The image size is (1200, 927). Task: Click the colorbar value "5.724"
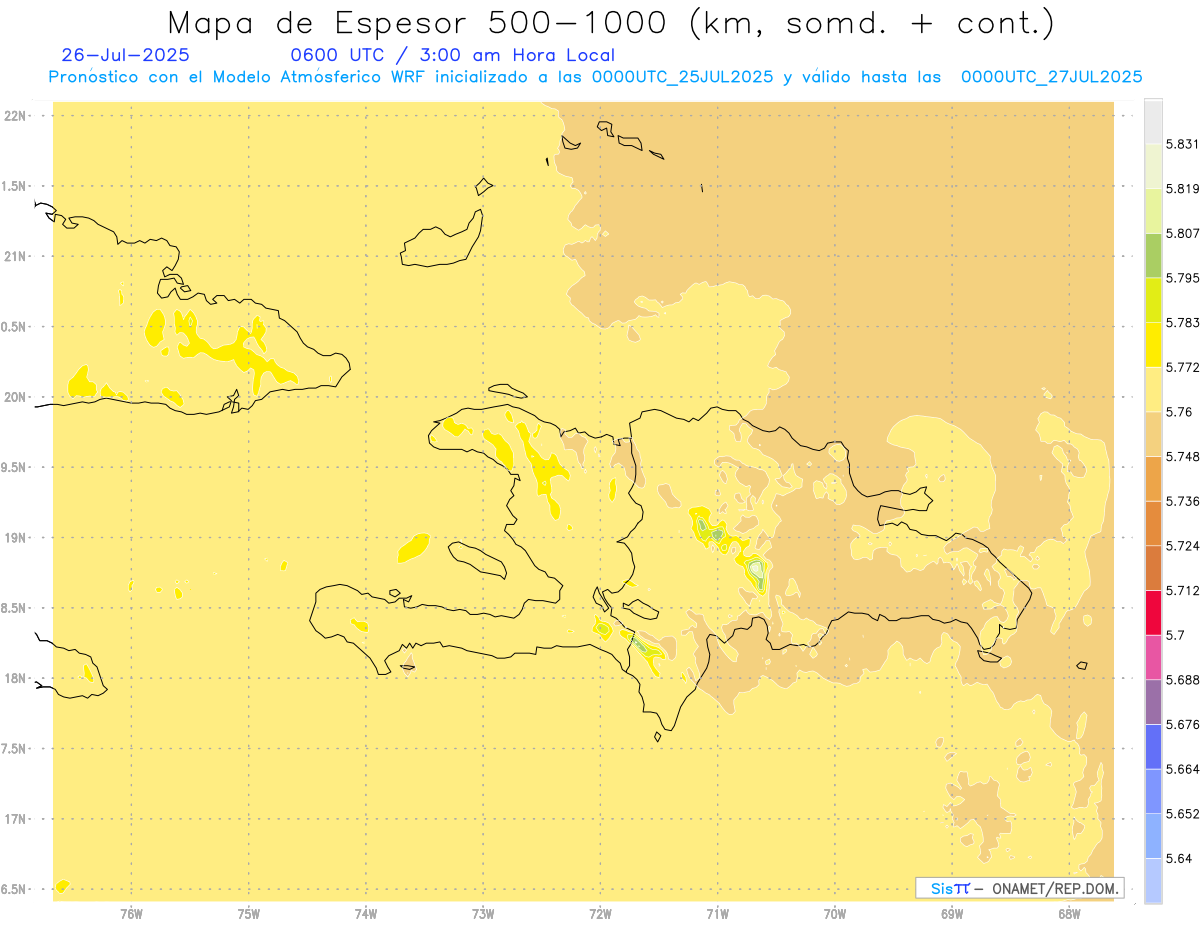(1183, 546)
